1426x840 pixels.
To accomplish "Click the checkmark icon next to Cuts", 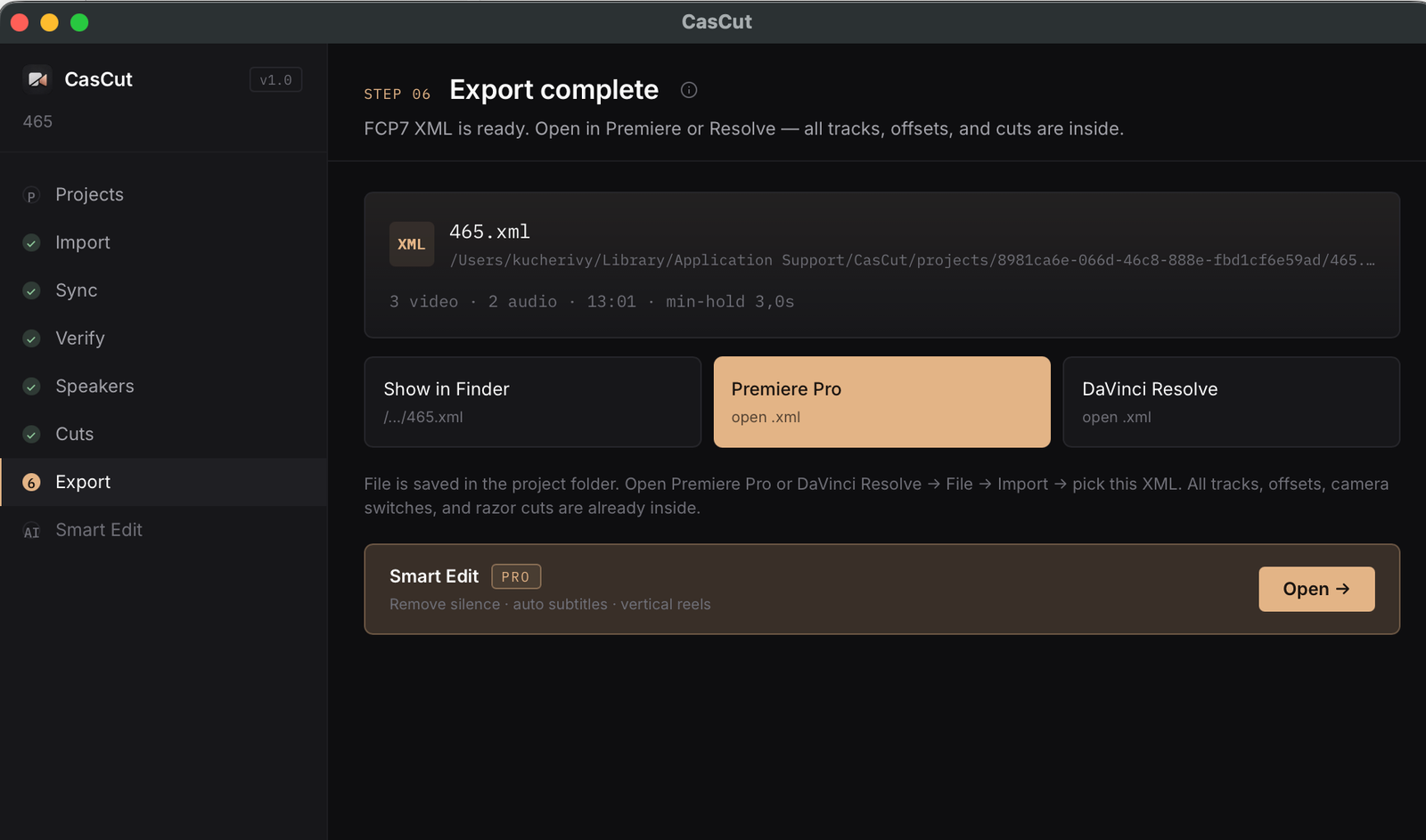I will (31, 435).
